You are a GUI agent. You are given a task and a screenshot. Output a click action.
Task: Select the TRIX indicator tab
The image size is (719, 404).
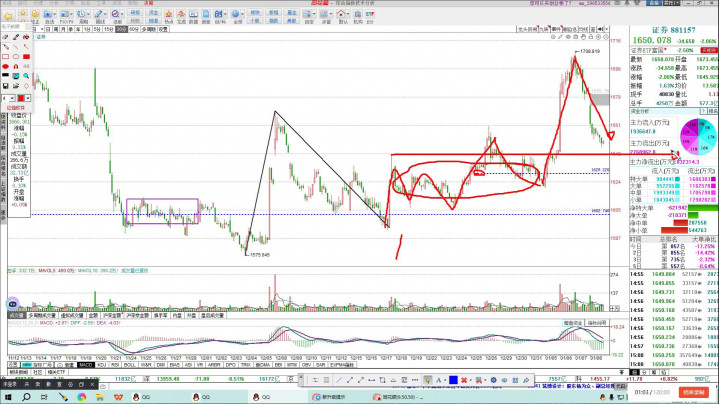246,365
